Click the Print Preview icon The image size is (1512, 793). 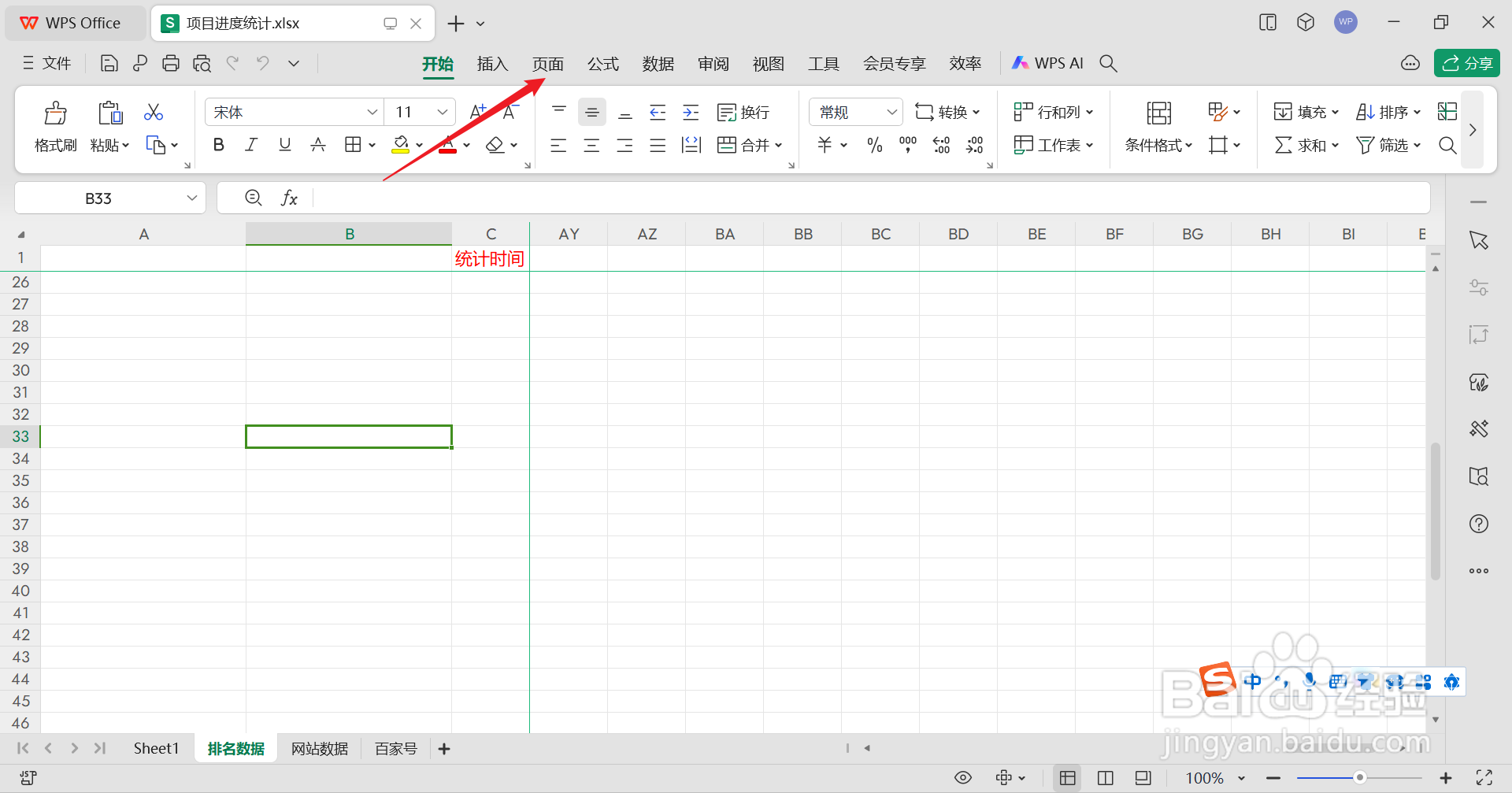pos(202,64)
